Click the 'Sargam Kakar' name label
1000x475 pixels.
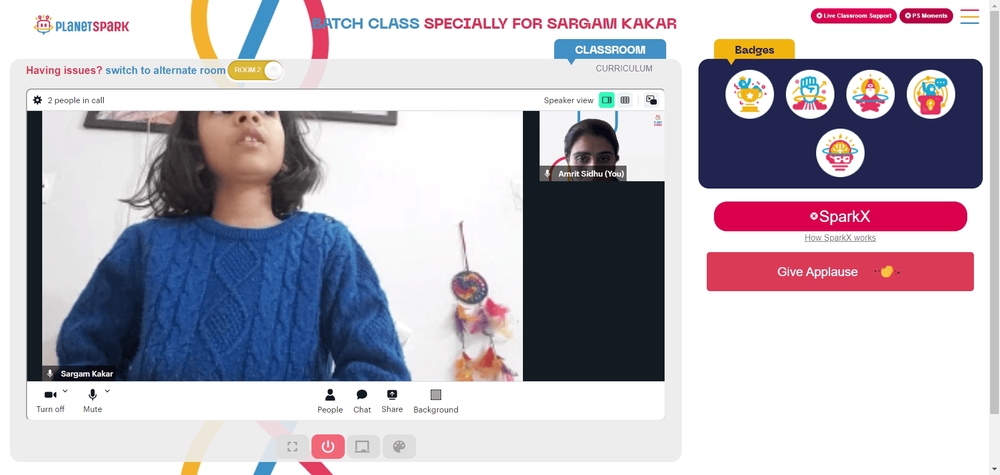click(x=87, y=374)
